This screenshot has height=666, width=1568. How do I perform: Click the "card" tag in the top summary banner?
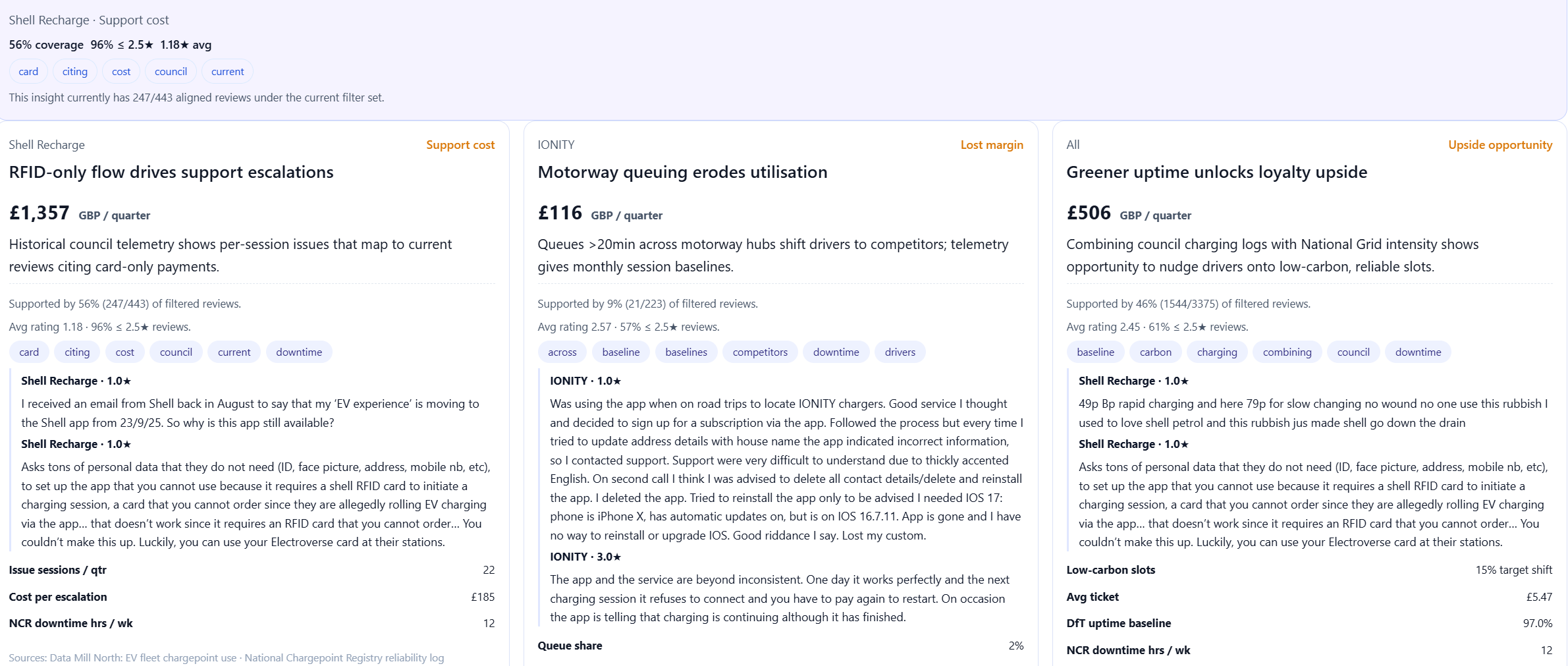pos(28,72)
